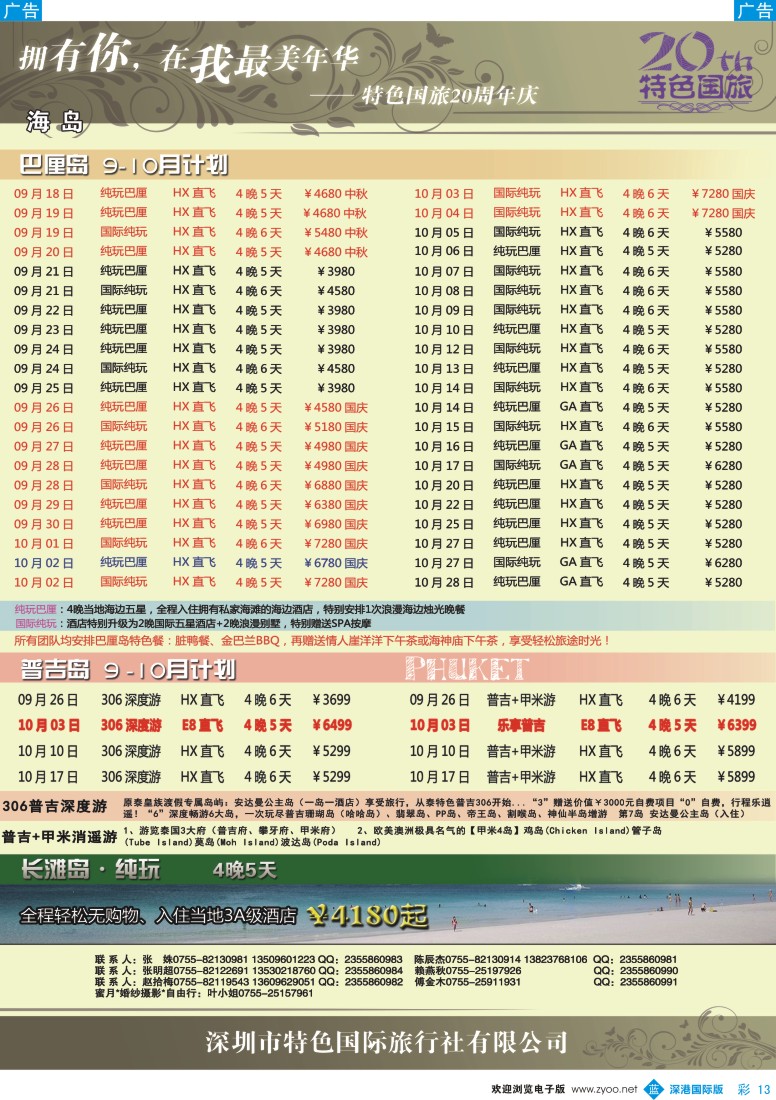The height and width of the screenshot is (1100, 776).
Task: Click the 10月28日 departure date
Action: 443,582
